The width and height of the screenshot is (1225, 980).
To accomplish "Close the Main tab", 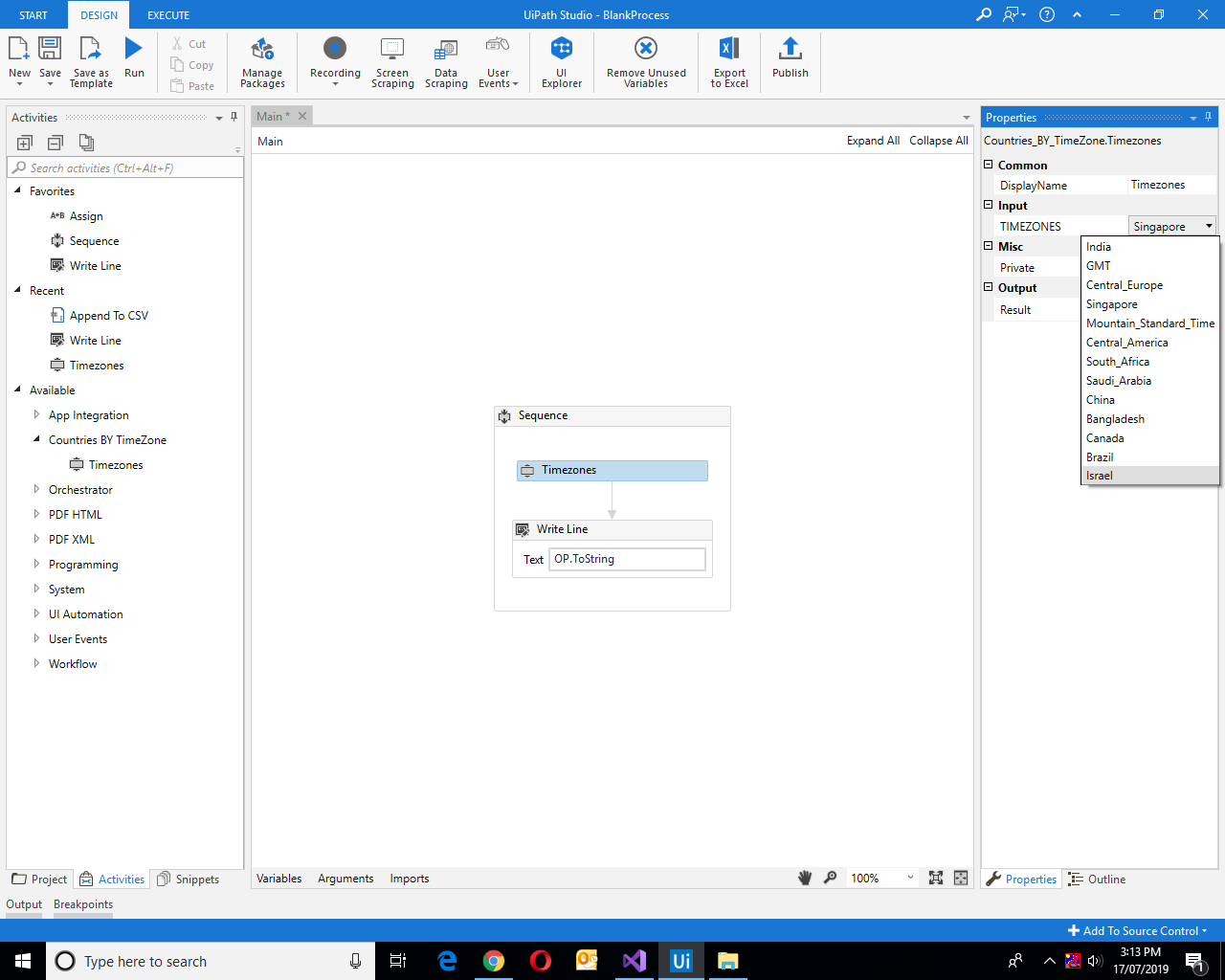I will coord(302,116).
